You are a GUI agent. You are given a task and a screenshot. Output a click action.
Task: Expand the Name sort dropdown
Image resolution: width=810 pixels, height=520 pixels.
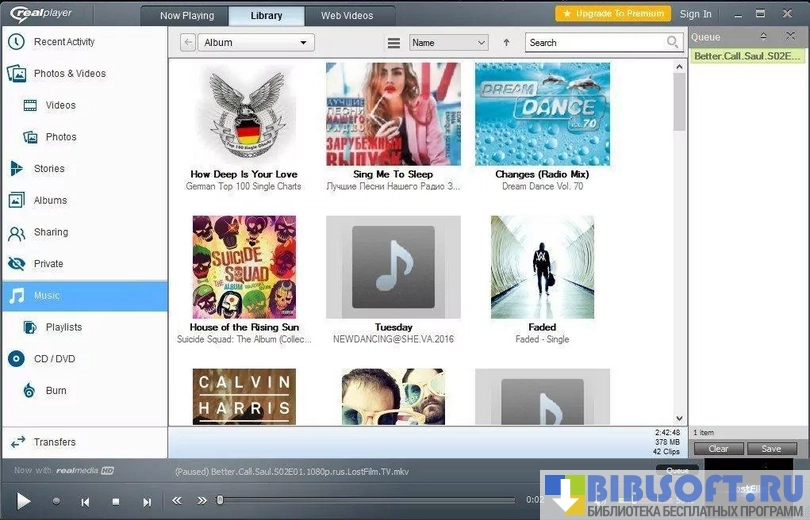point(449,43)
